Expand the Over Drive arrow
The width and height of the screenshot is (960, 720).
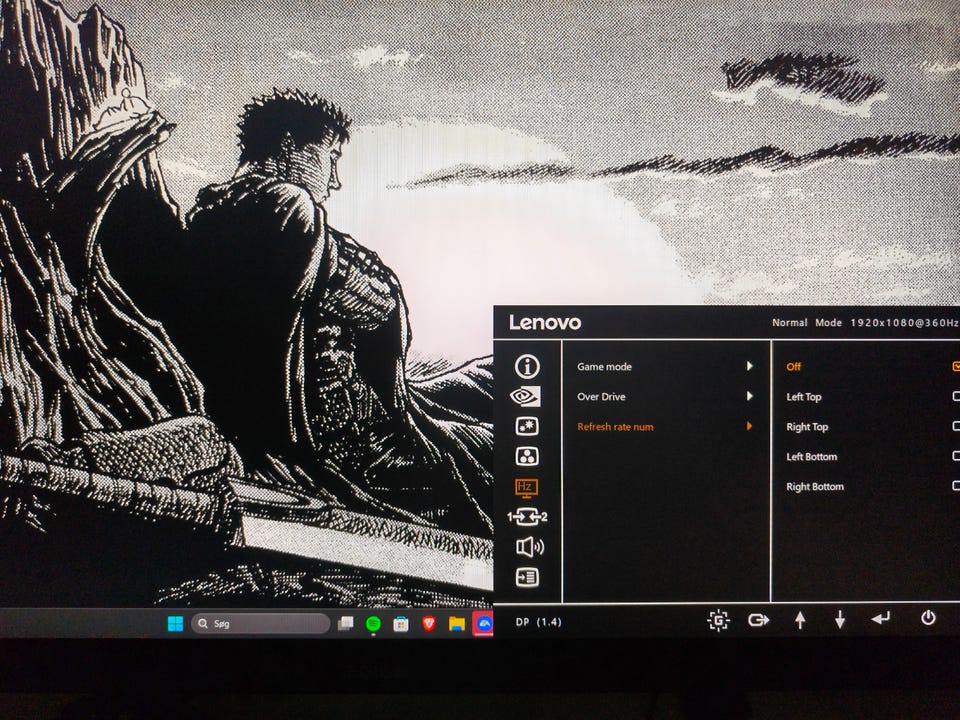(x=749, y=396)
